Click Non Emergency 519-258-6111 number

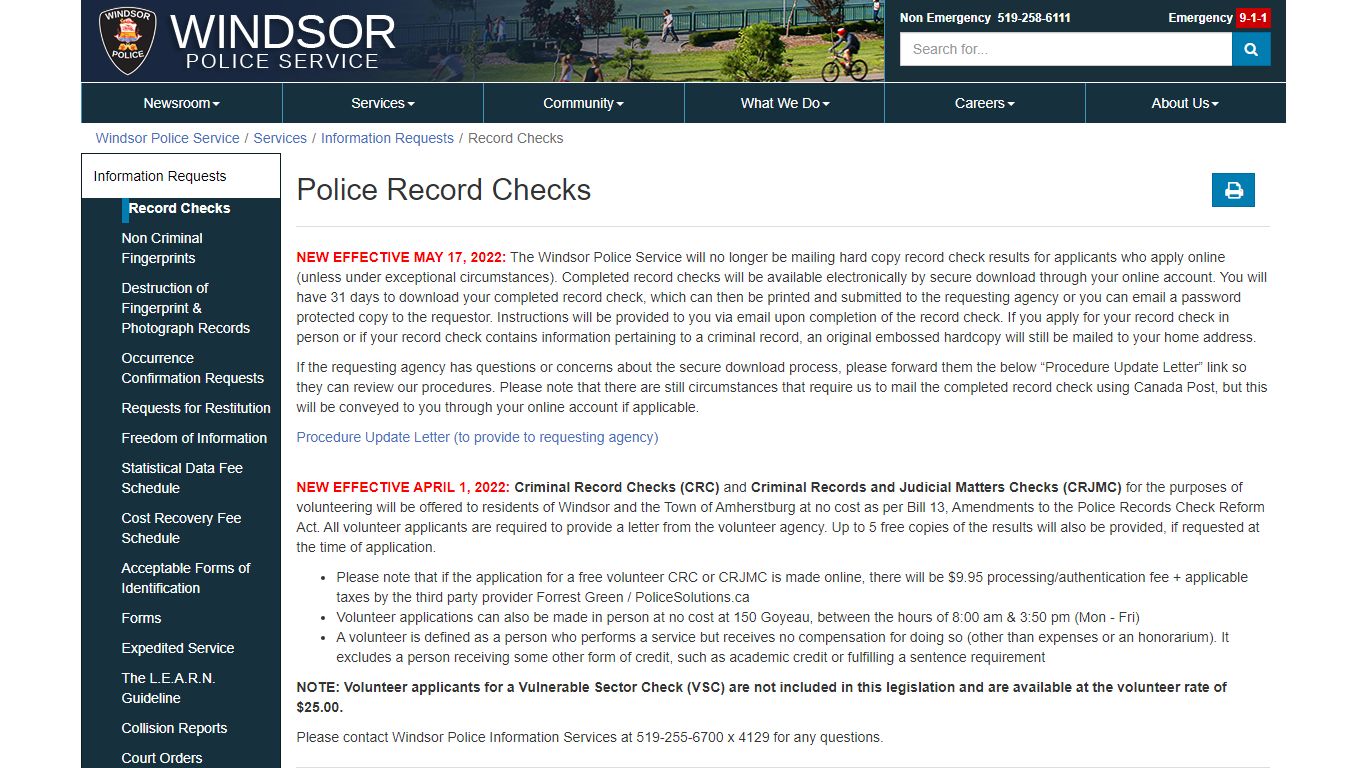click(985, 18)
